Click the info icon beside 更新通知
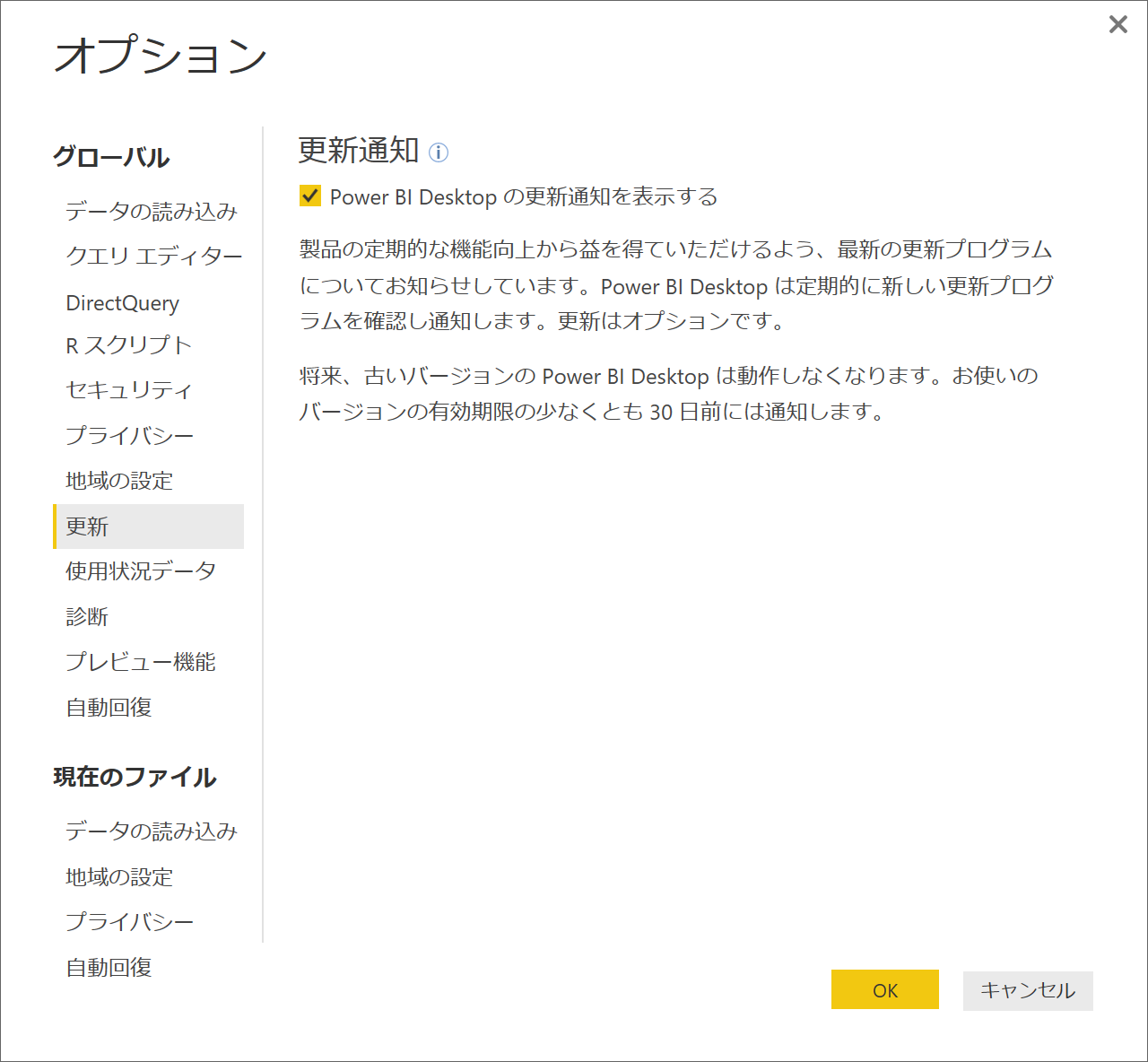 point(439,152)
